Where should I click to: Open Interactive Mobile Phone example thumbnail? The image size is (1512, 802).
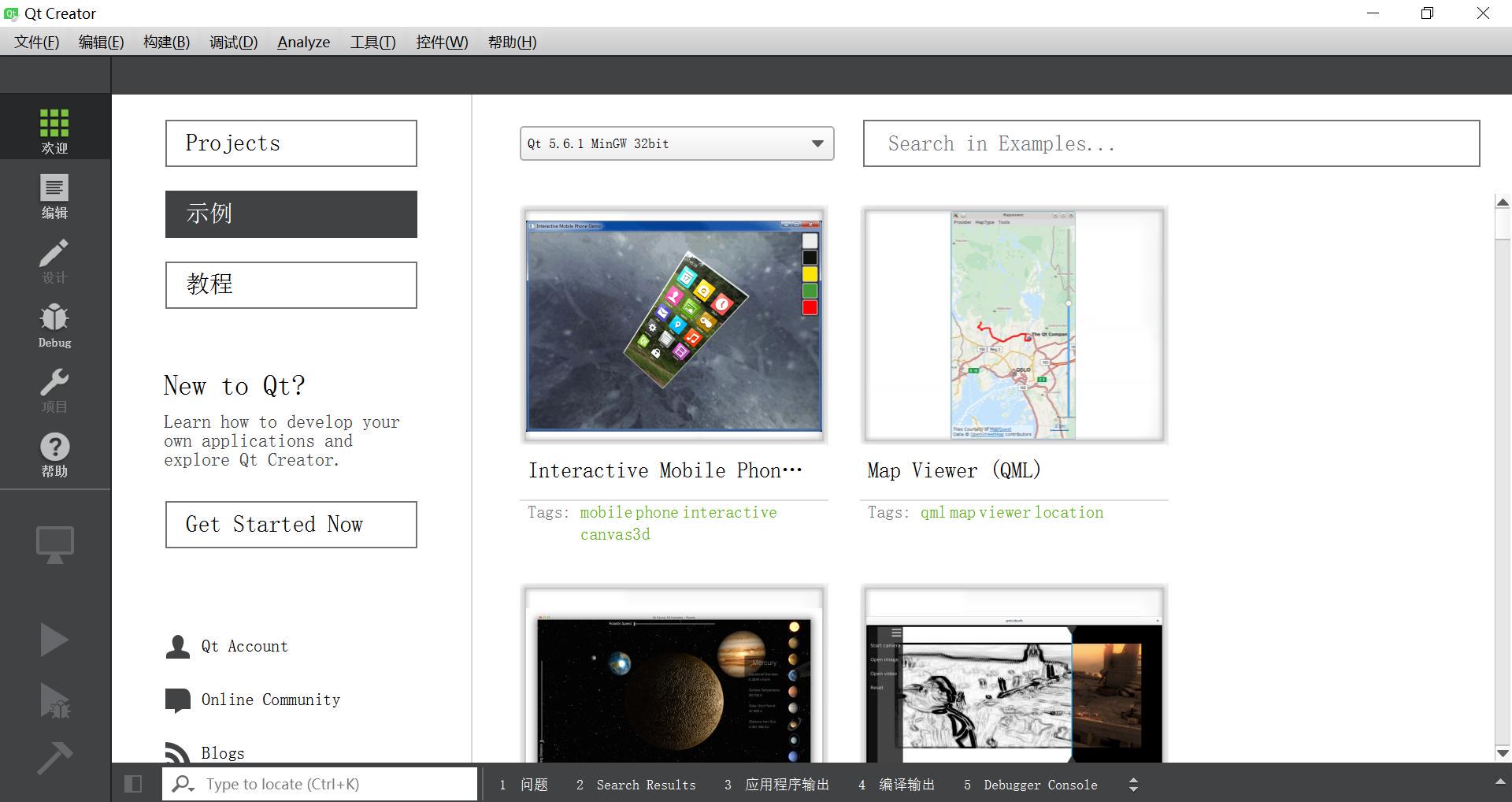pyautogui.click(x=674, y=325)
